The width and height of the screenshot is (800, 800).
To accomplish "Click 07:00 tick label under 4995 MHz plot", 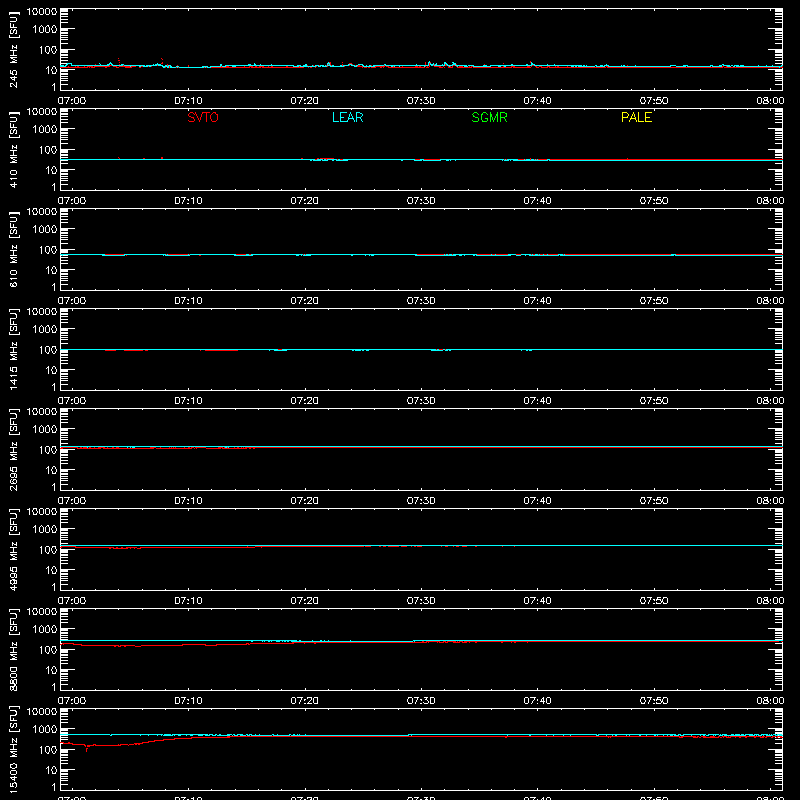I will [72, 601].
